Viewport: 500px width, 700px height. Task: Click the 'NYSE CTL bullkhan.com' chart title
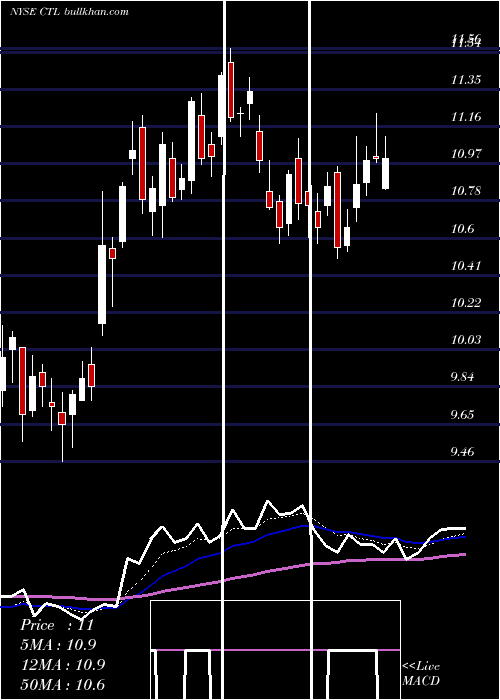click(69, 11)
